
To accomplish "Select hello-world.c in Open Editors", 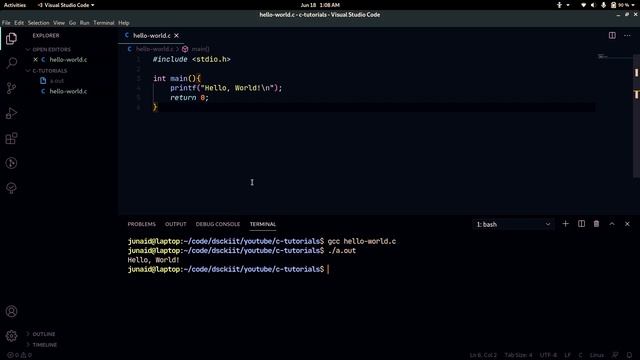I will [68, 60].
